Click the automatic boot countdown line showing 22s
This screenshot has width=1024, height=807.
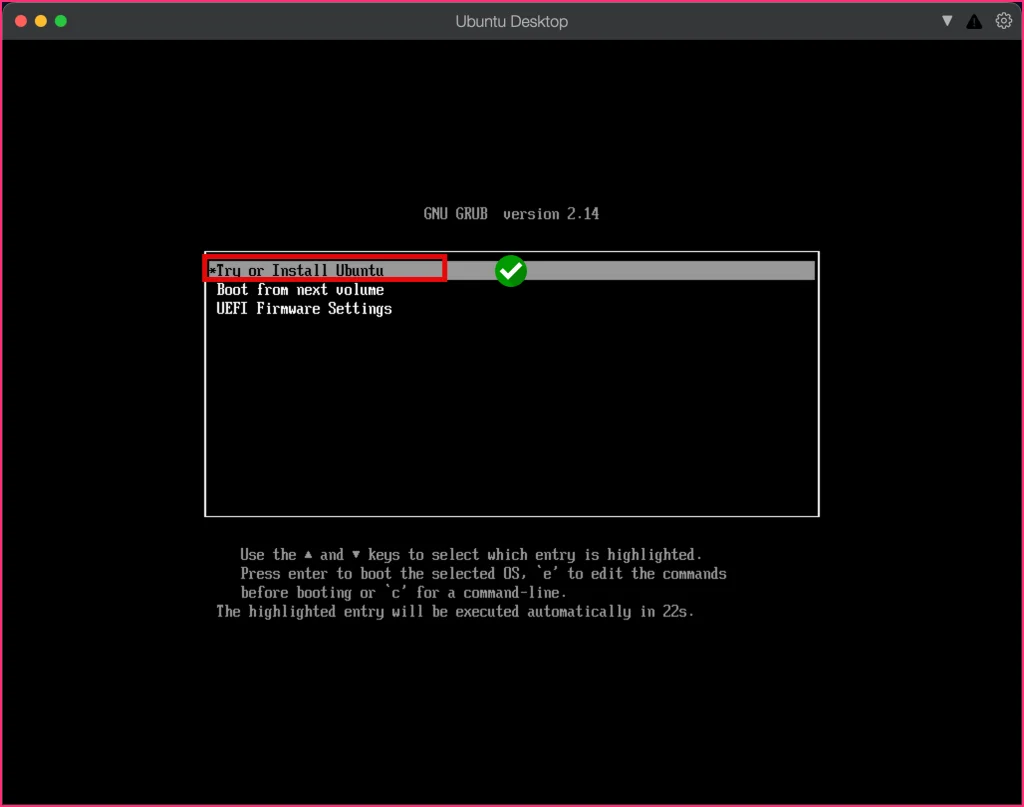coord(455,611)
